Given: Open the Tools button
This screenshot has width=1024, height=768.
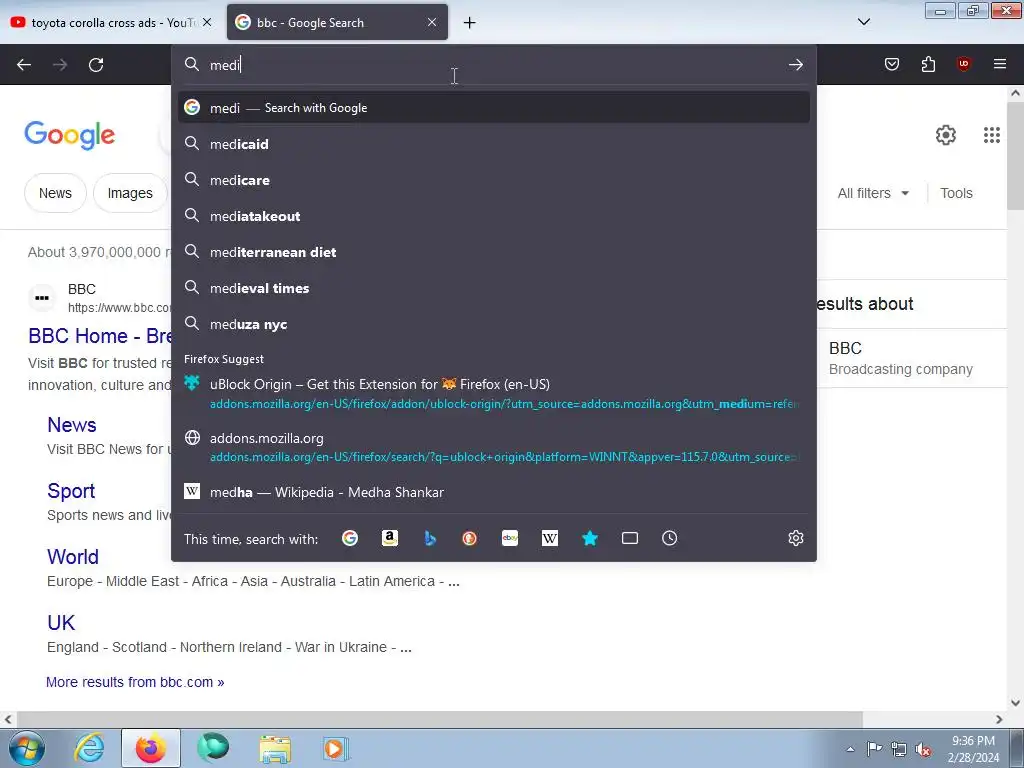Looking at the screenshot, I should click(956, 193).
